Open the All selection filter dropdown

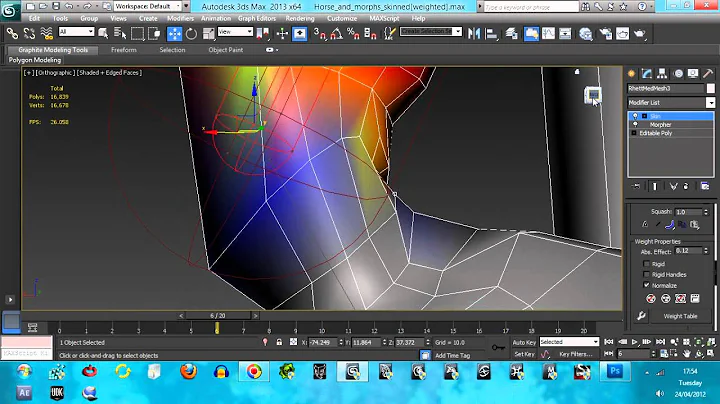coord(76,32)
